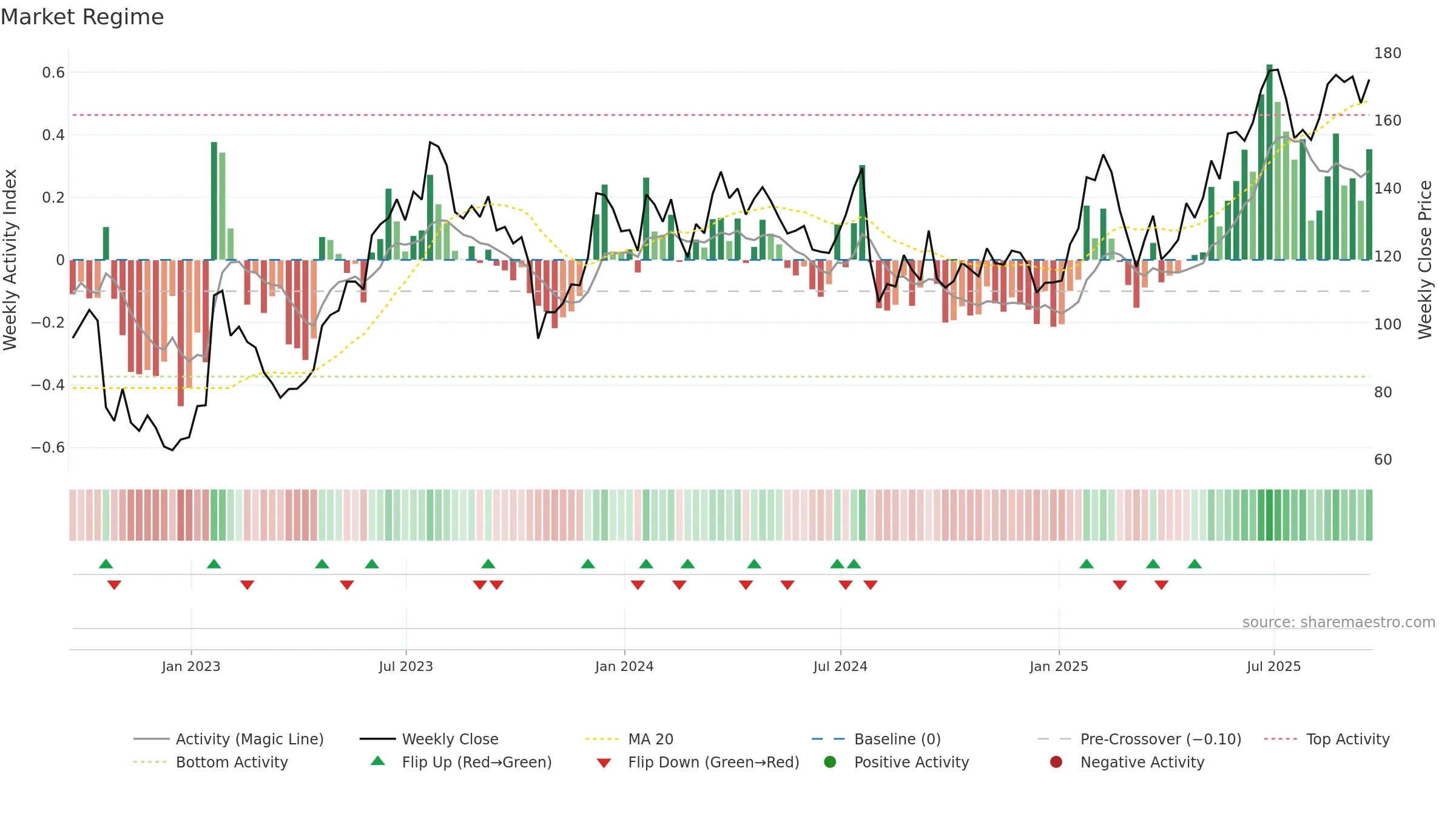Viewport: 1456px width, 819px height.
Task: Toggle the Flip Down (Green→Red) legend entry
Action: [698, 762]
